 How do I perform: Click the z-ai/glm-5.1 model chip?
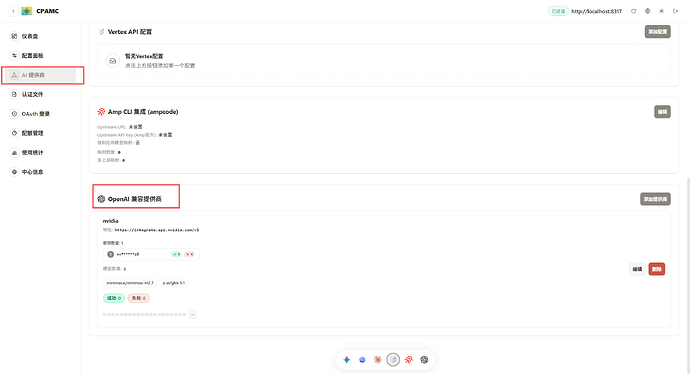click(174, 282)
